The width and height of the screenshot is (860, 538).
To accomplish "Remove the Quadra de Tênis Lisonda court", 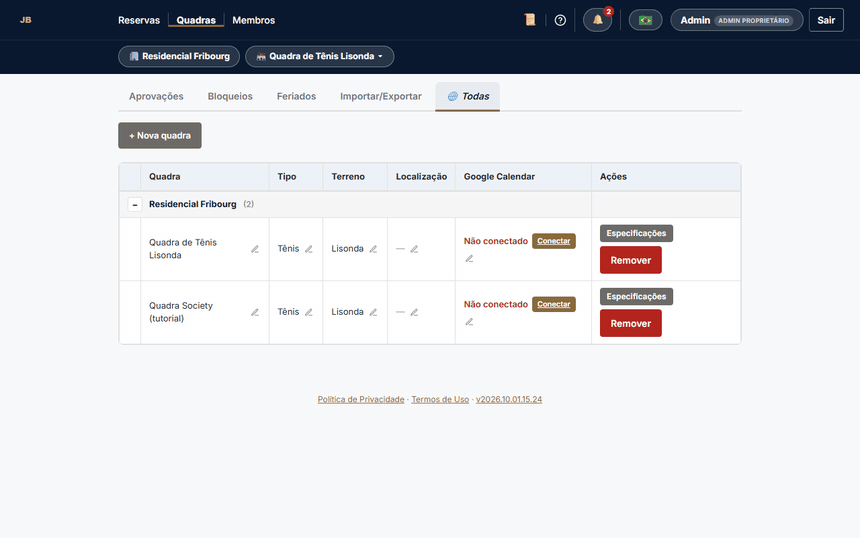I will [630, 260].
